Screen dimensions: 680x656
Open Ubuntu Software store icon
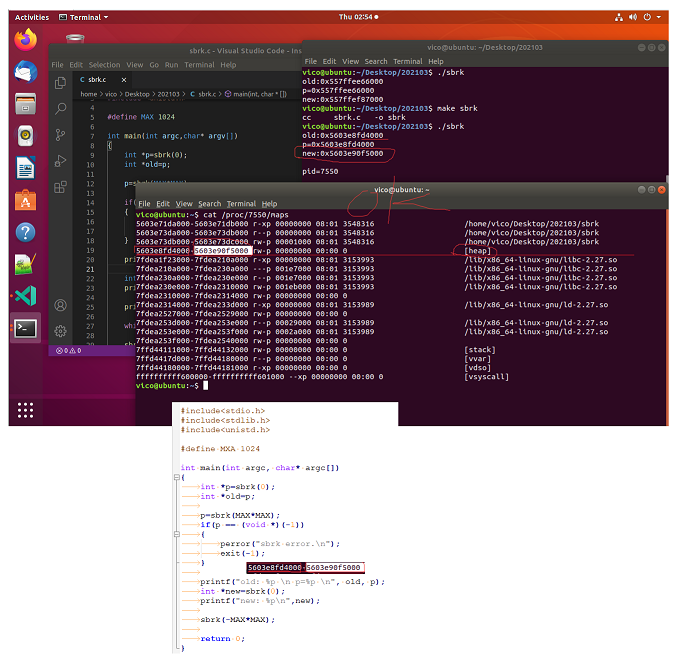pos(26,200)
